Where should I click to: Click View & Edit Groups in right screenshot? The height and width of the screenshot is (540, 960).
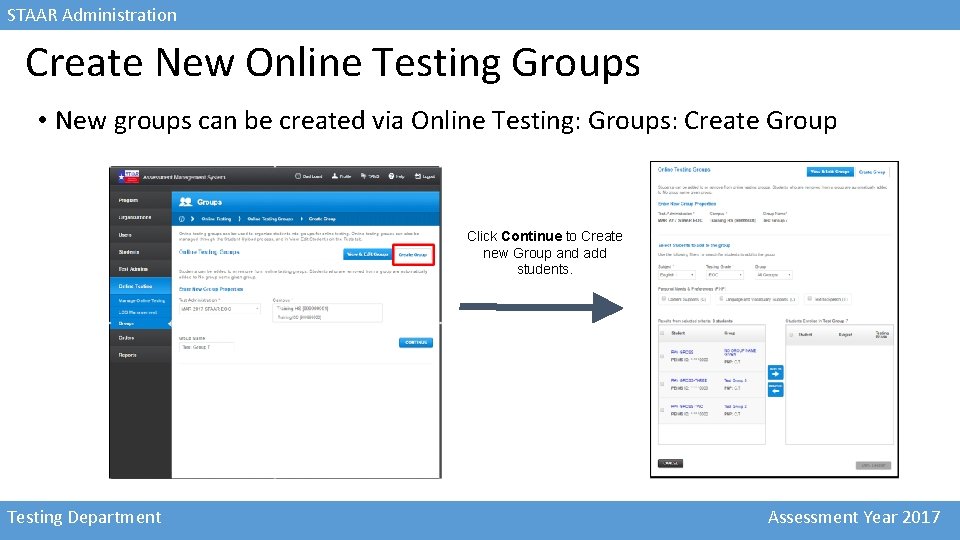[830, 172]
